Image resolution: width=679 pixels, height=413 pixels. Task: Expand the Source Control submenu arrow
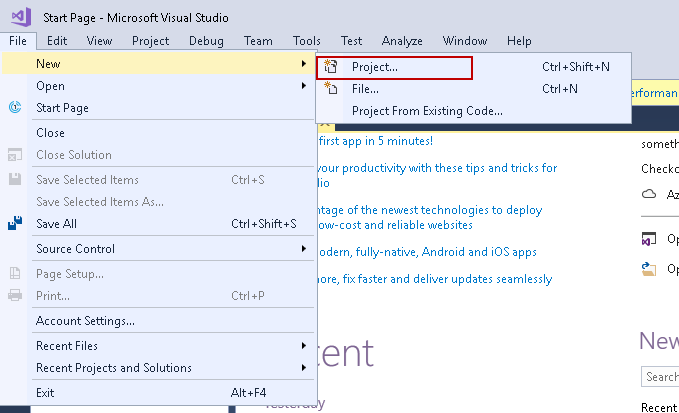pyautogui.click(x=304, y=249)
